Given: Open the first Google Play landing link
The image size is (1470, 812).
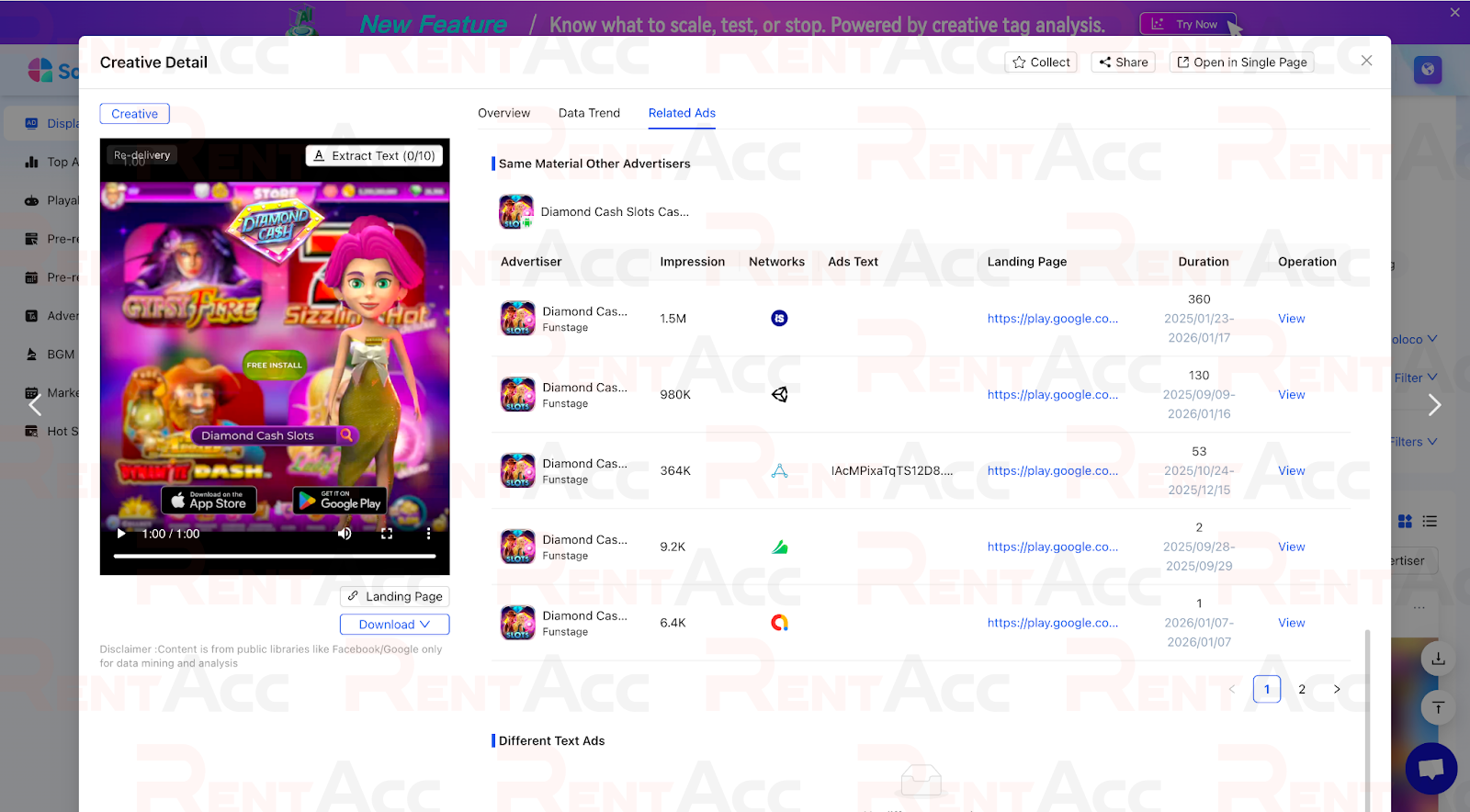Looking at the screenshot, I should (1052, 319).
